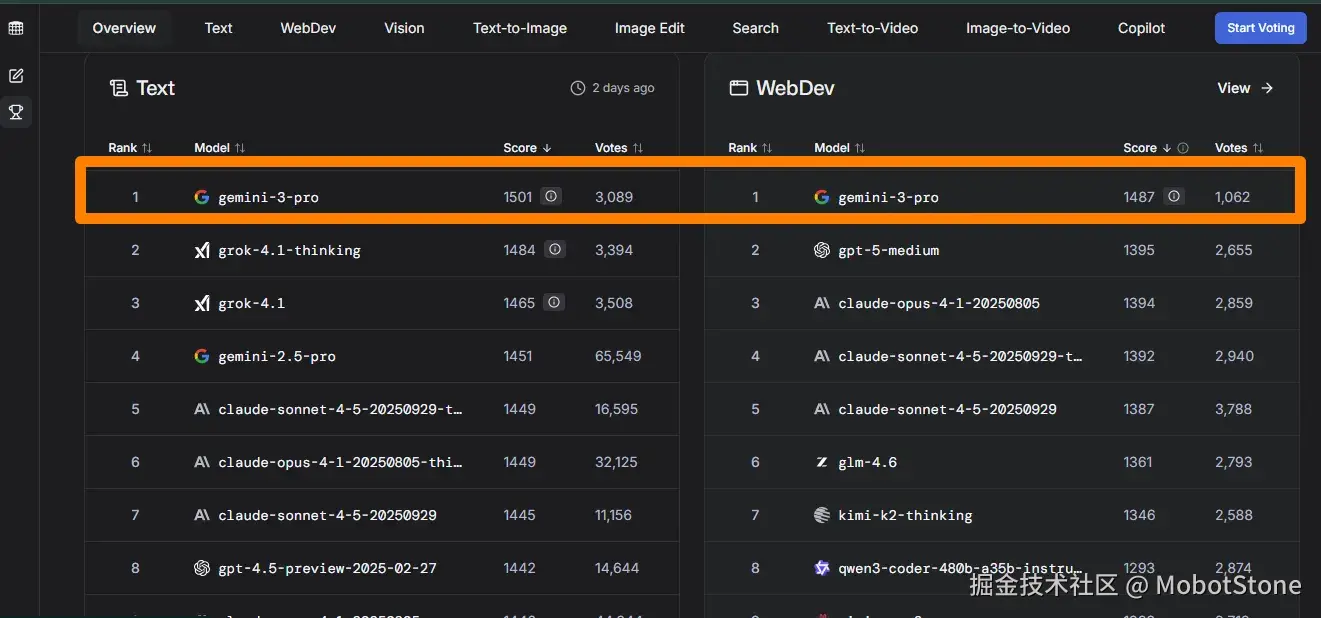Click info icon beside WebDev score 1487
Image resolution: width=1321 pixels, height=618 pixels.
pyautogui.click(x=1174, y=197)
